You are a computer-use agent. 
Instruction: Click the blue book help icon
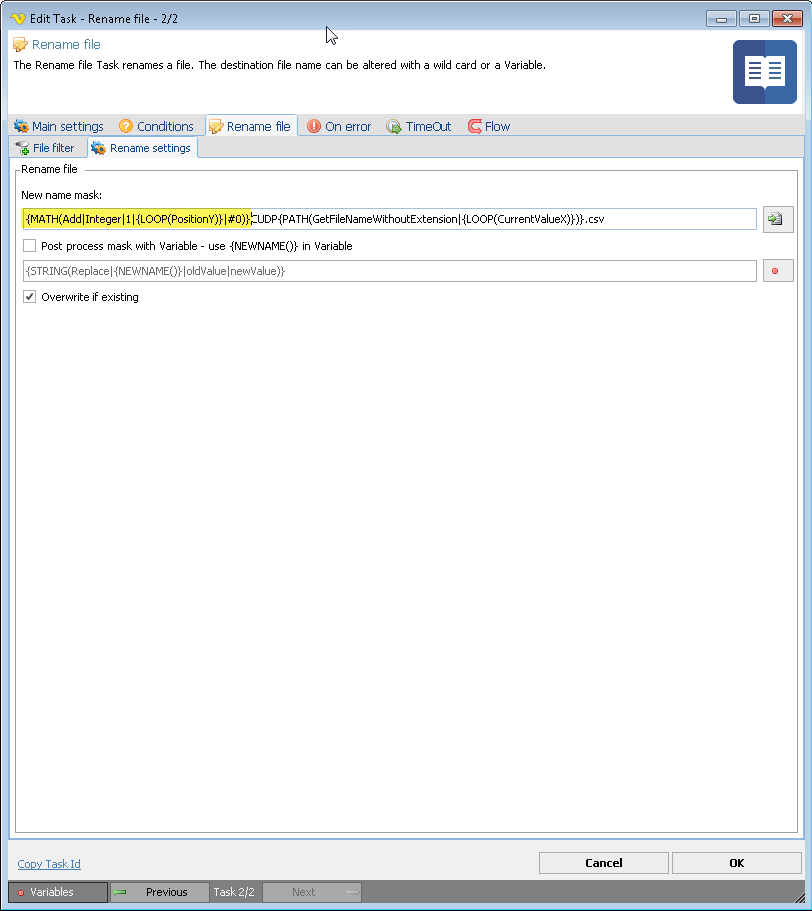[764, 72]
